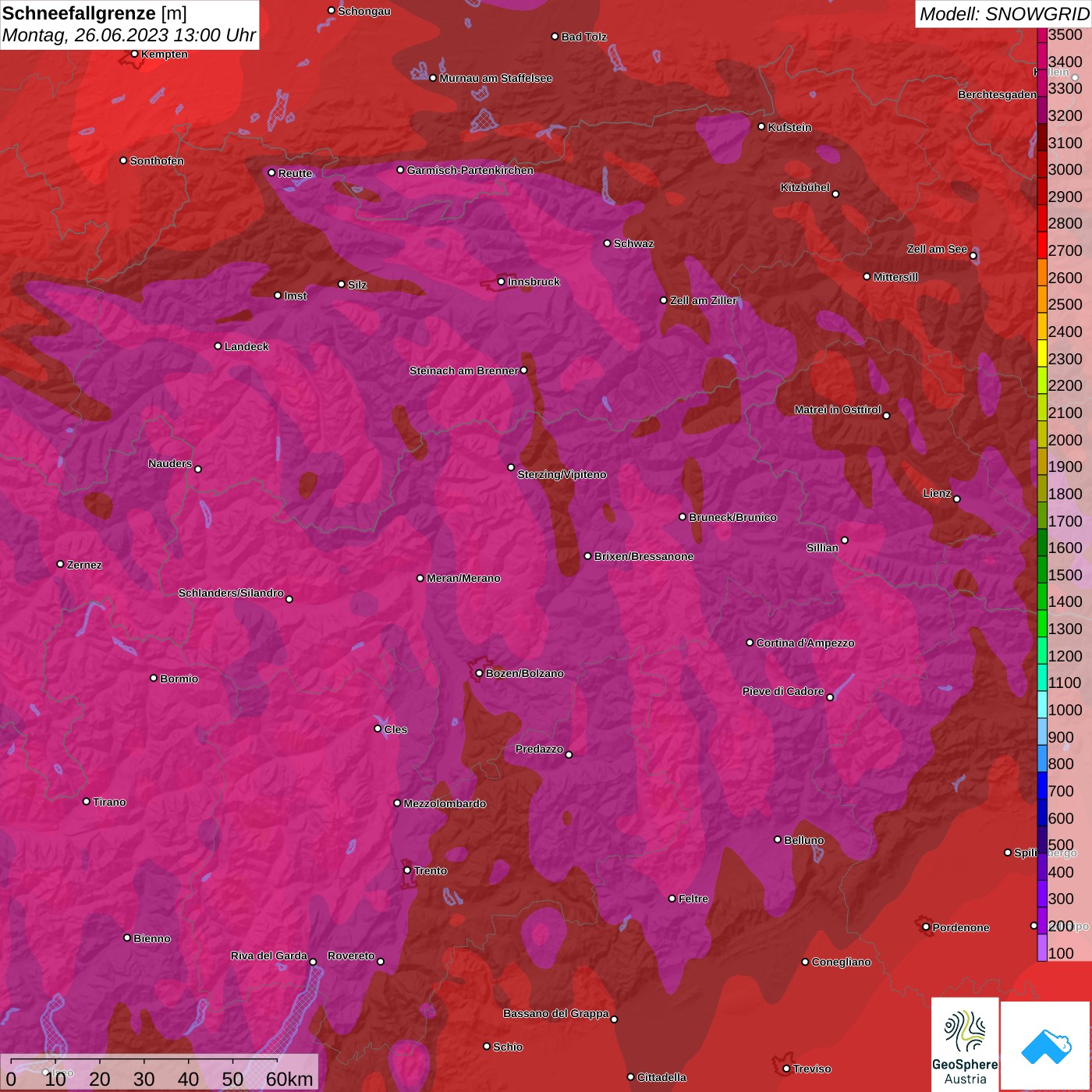This screenshot has width=1092, height=1092.
Task: Select the Meran/Merano city label
Action: point(463,578)
